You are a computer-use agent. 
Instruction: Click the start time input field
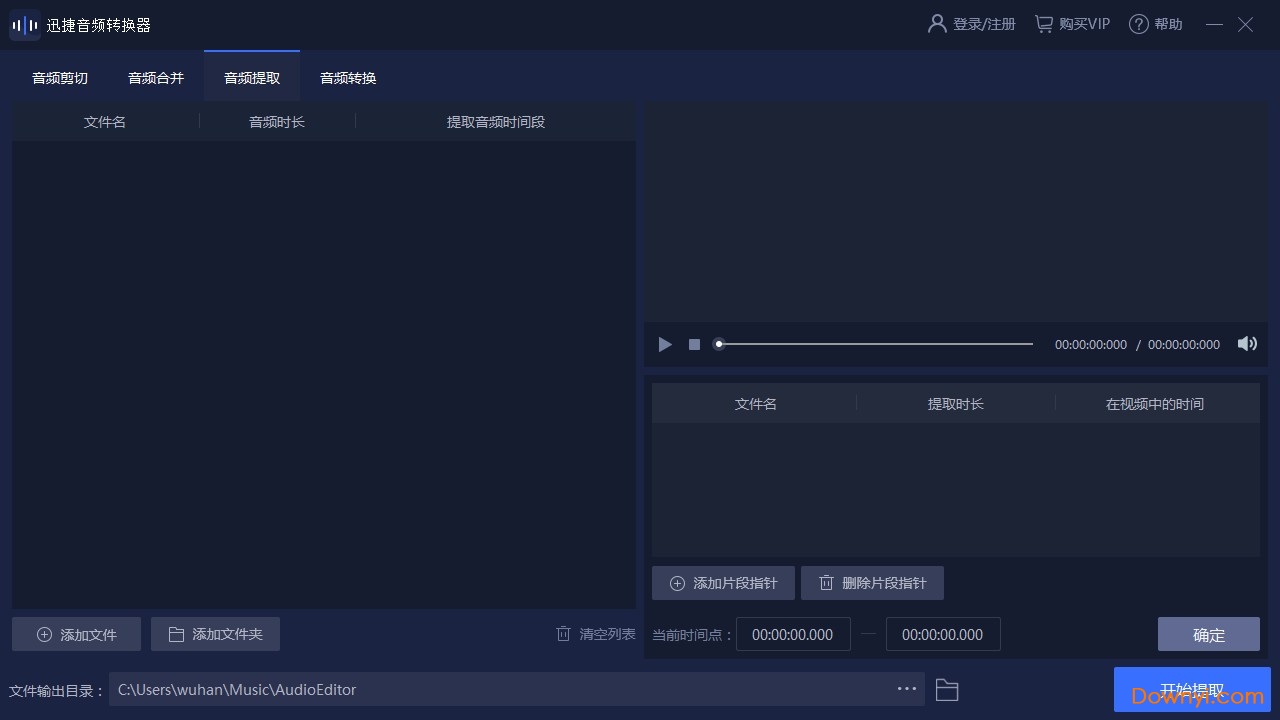[x=793, y=633]
